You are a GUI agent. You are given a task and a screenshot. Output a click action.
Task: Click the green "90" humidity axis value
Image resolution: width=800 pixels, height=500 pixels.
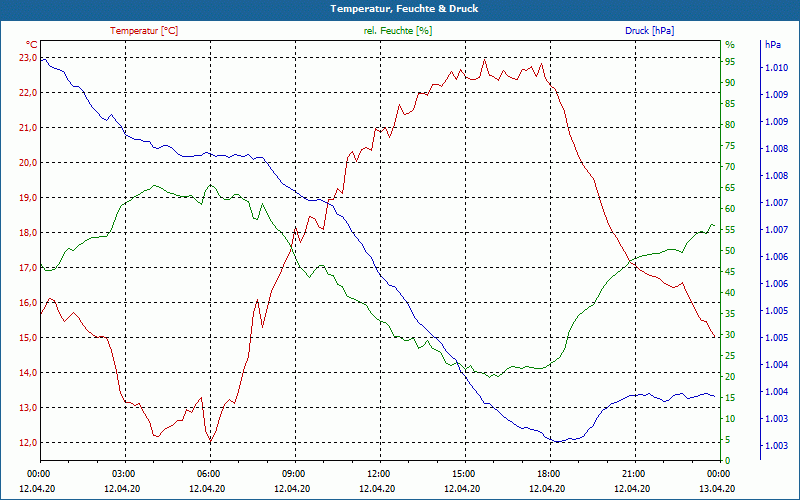pyautogui.click(x=730, y=83)
